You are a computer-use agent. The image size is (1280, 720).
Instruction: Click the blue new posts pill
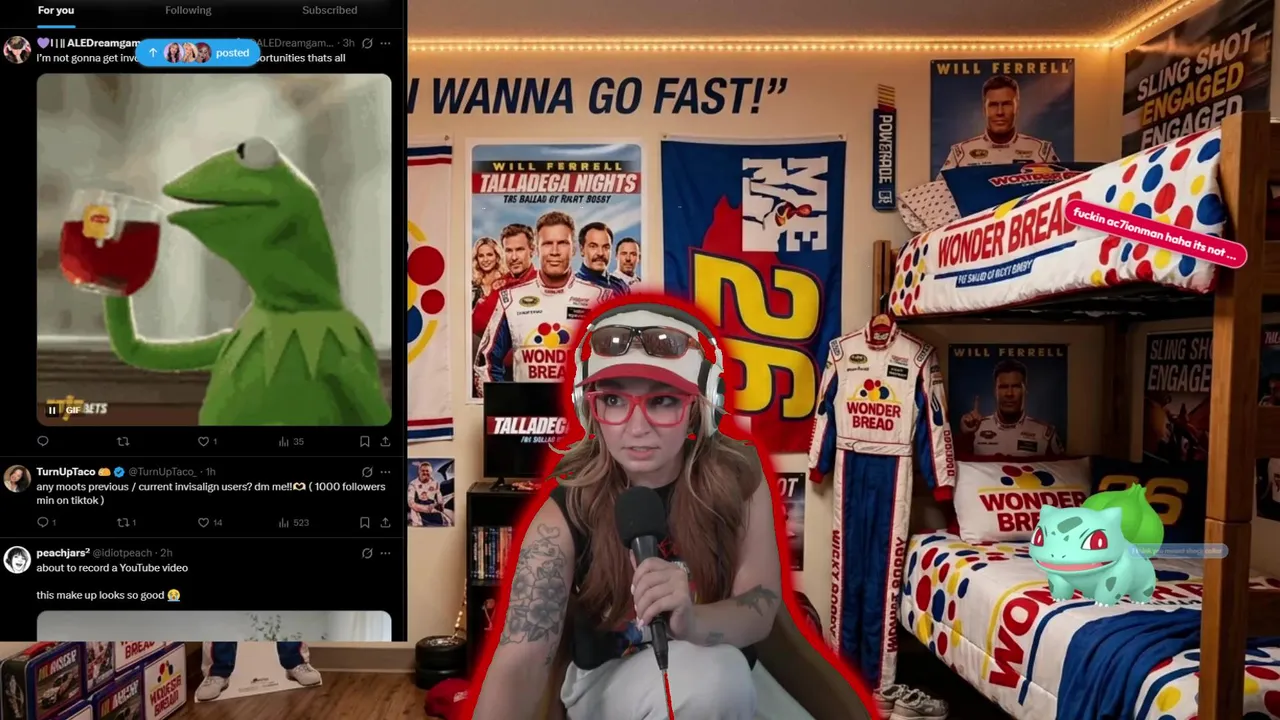click(198, 53)
